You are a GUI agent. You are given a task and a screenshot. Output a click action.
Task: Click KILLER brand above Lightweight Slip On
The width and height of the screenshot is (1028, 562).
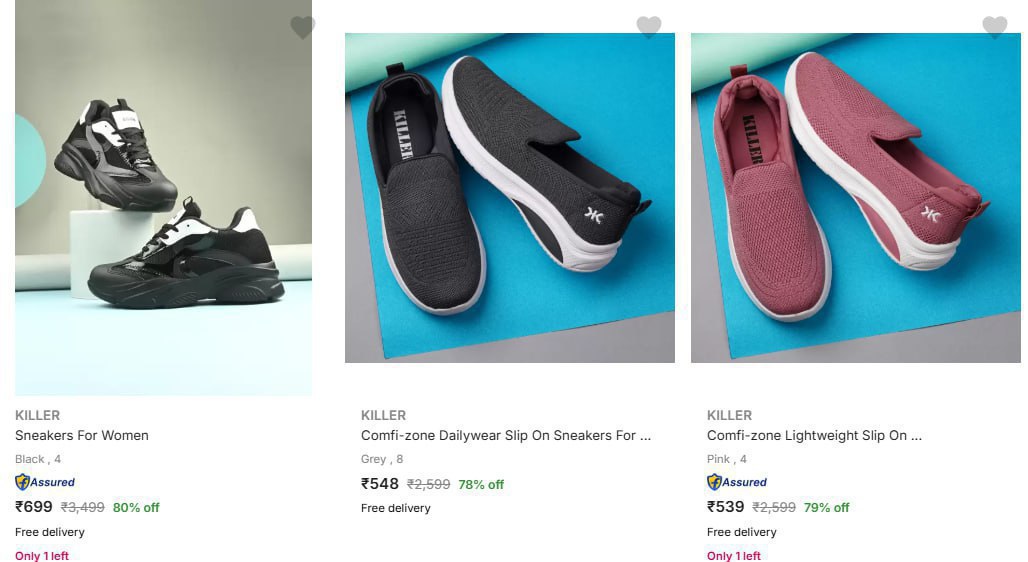click(729, 415)
